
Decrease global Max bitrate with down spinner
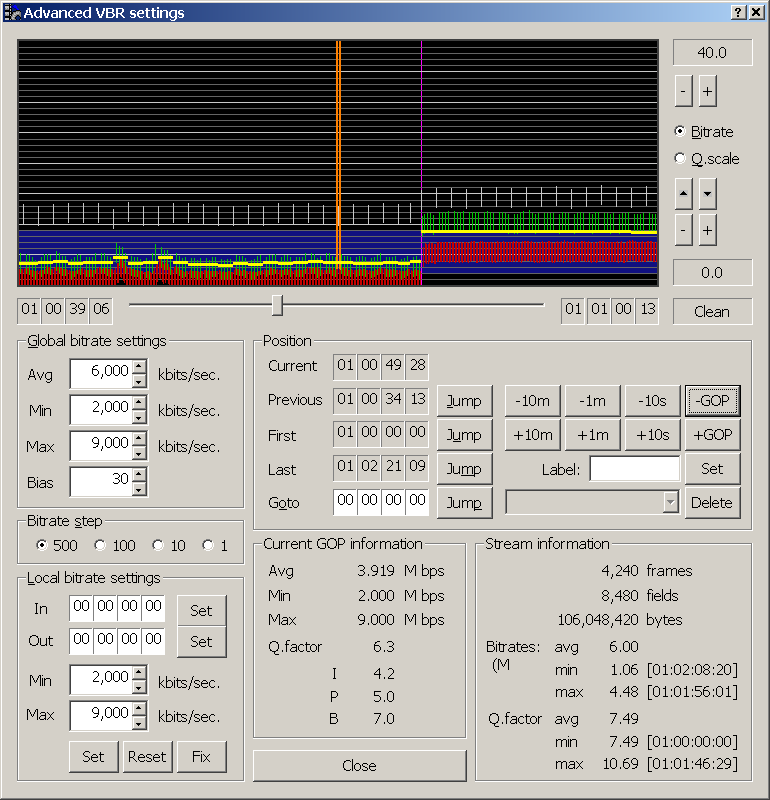coord(139,453)
